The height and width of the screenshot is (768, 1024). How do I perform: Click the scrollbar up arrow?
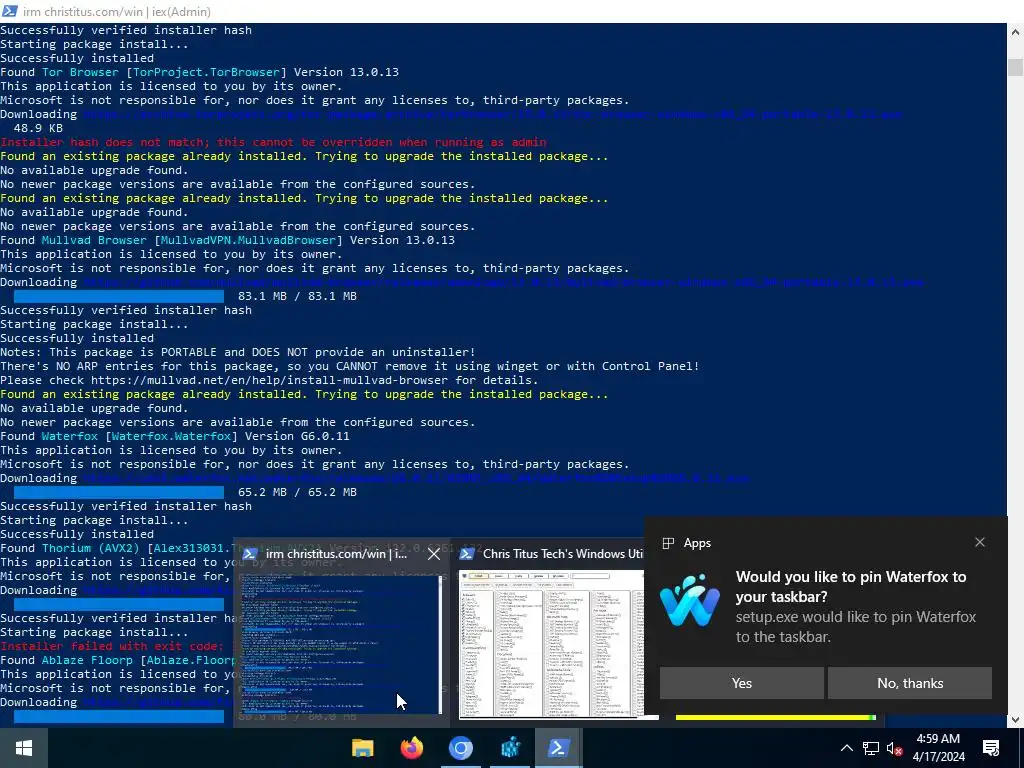[x=1016, y=31]
